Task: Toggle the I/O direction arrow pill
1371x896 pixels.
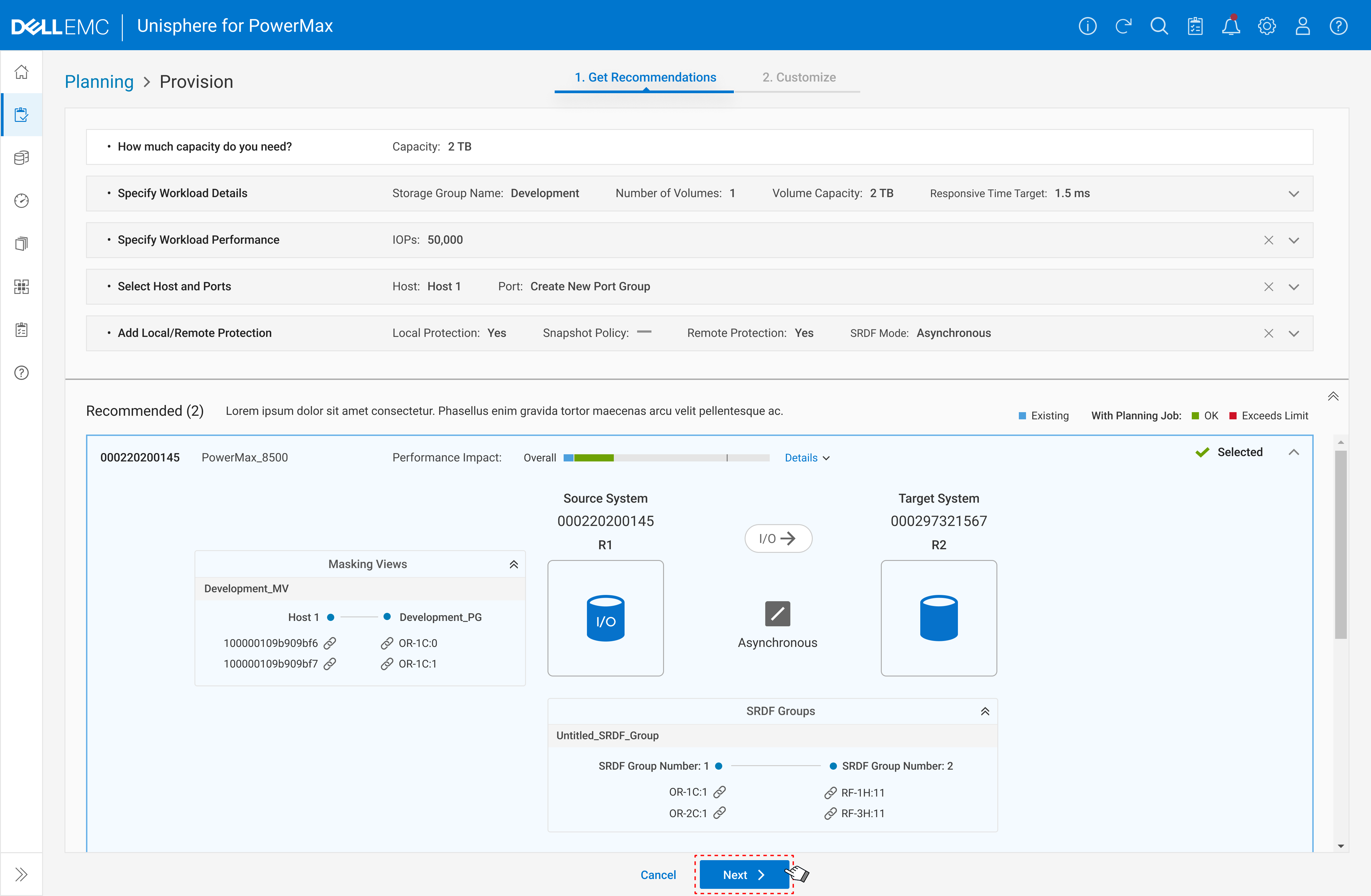Action: coord(778,538)
